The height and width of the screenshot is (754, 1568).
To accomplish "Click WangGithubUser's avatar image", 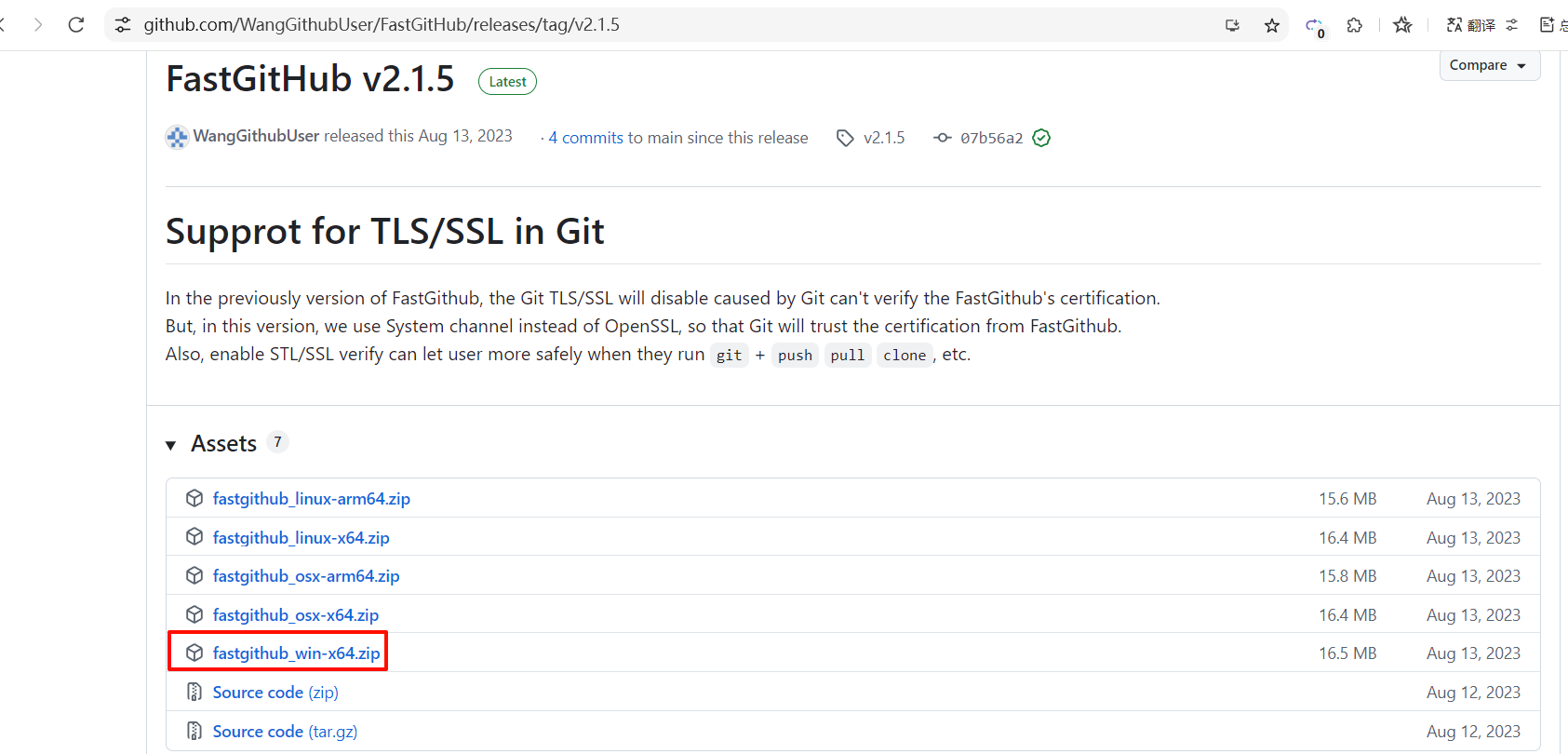I will [177, 138].
